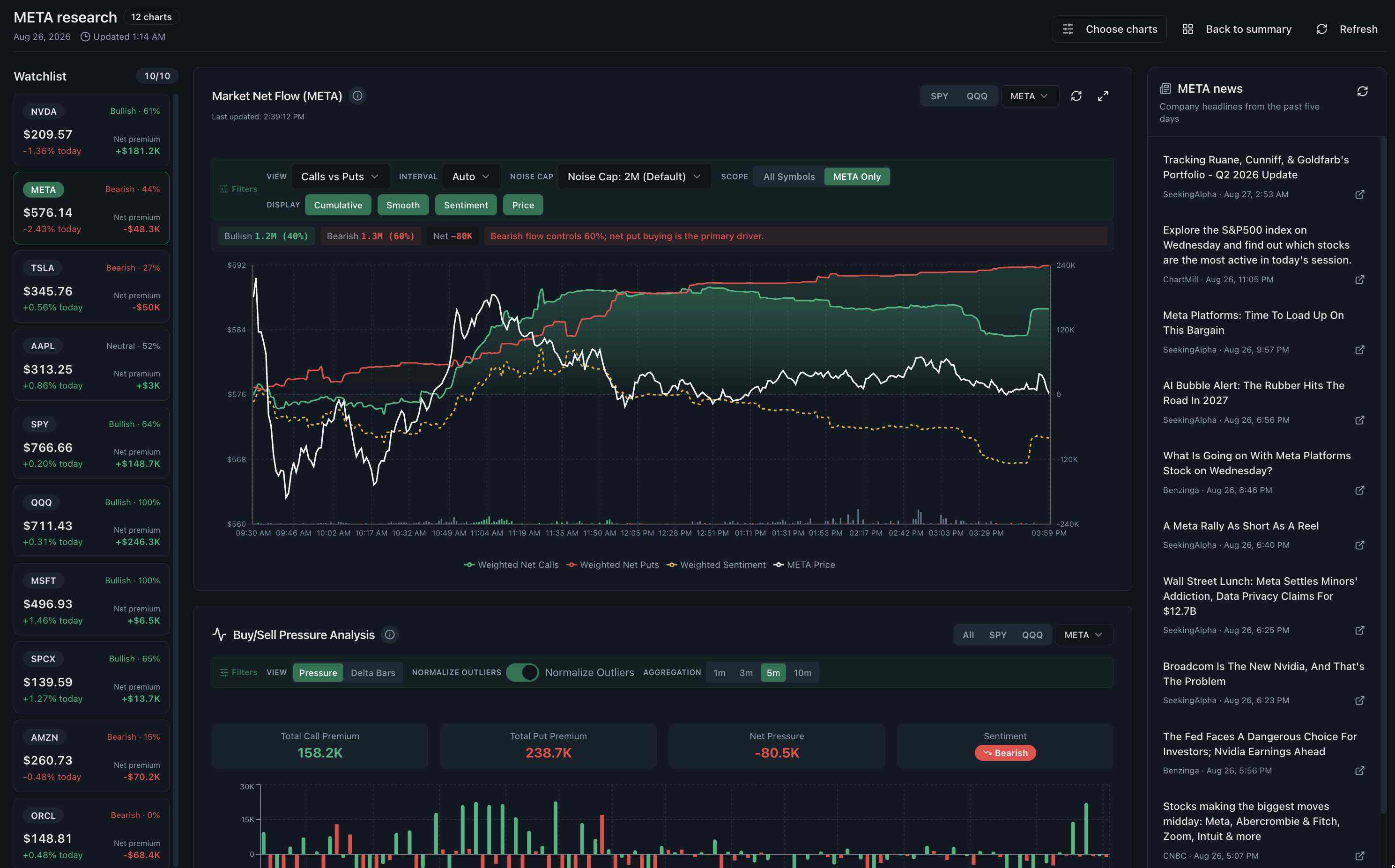Open external link for Wall Street Lunch article

1359,630
